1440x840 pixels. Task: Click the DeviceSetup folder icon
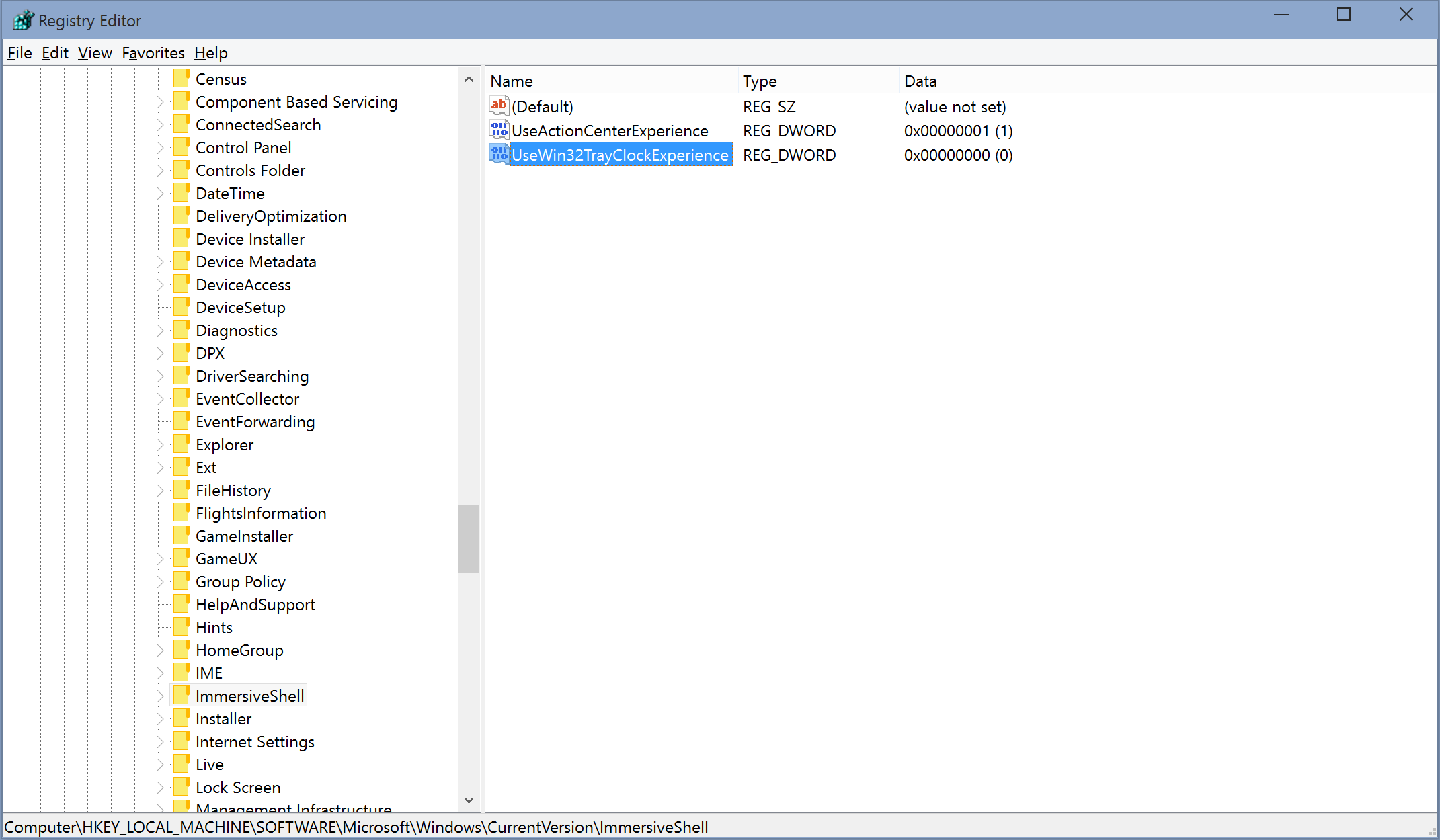coord(181,307)
